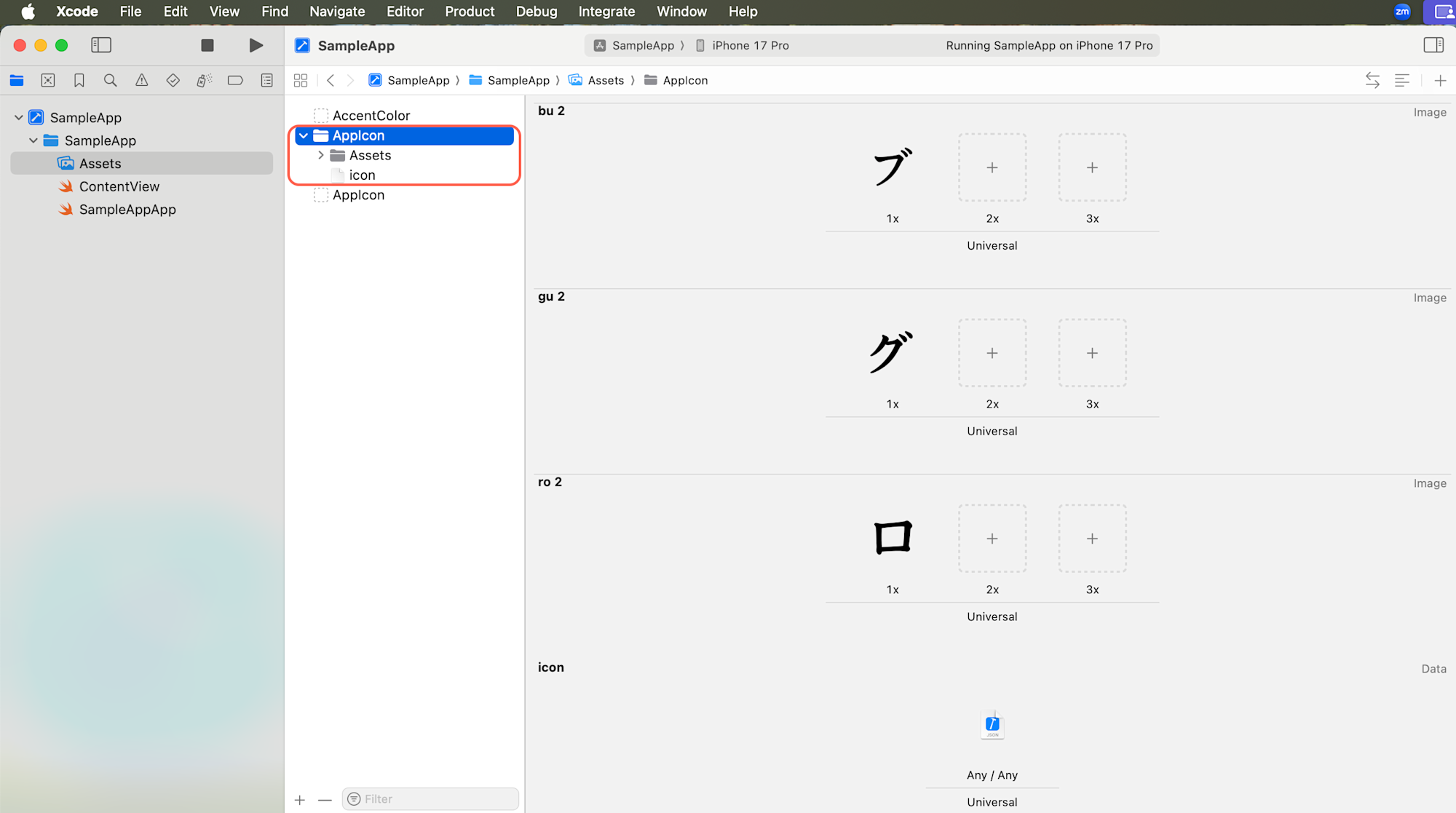Screen dimensions: 1456x813
Task: Collapse the SampleApp group folder
Action: [33, 140]
